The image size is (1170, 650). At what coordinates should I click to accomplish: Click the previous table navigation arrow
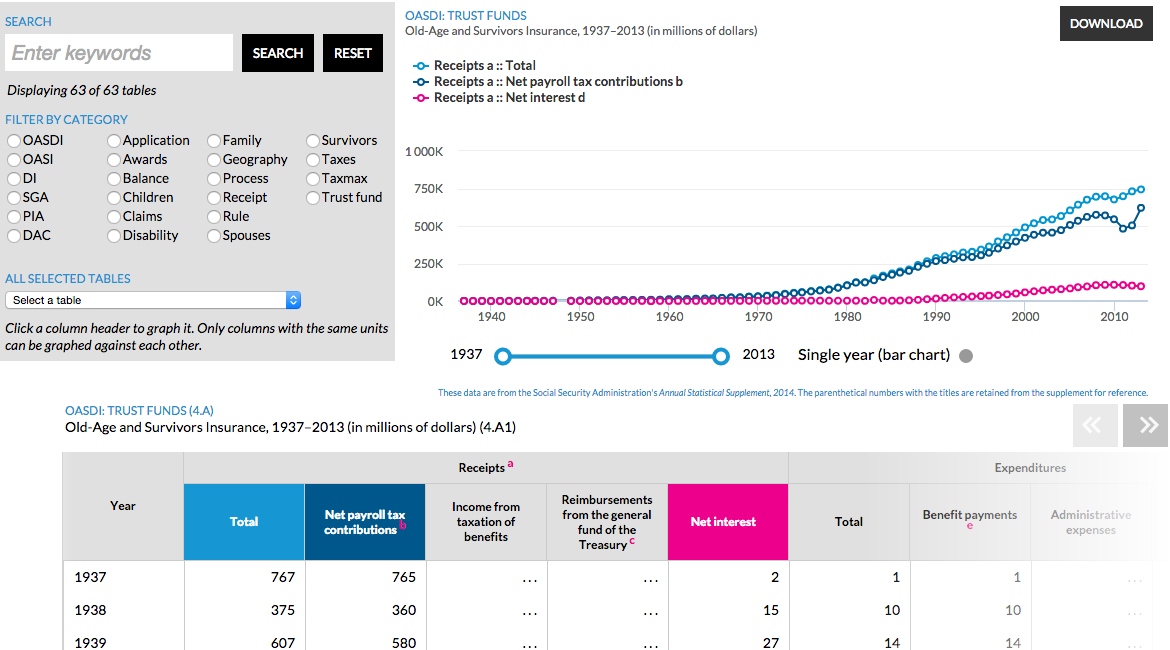click(1095, 425)
